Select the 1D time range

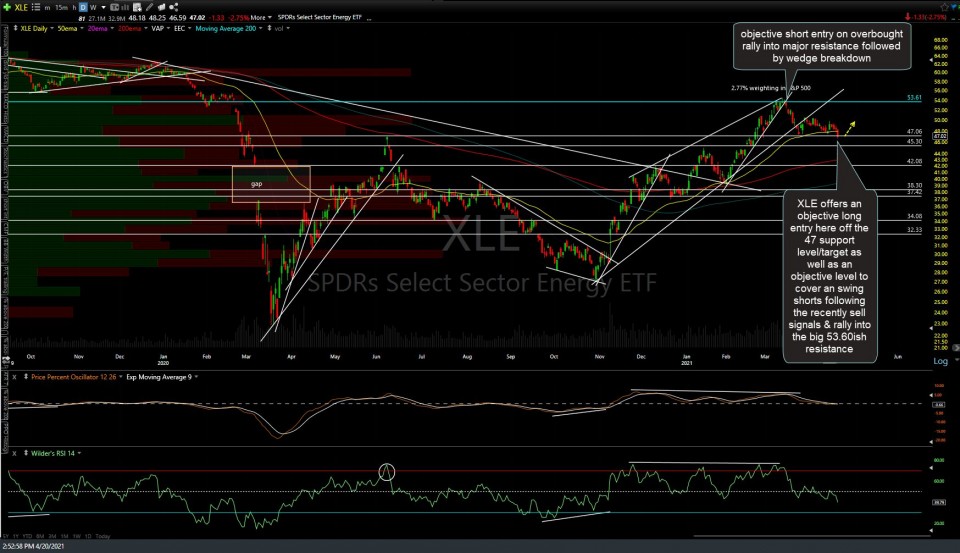pyautogui.click(x=88, y=536)
